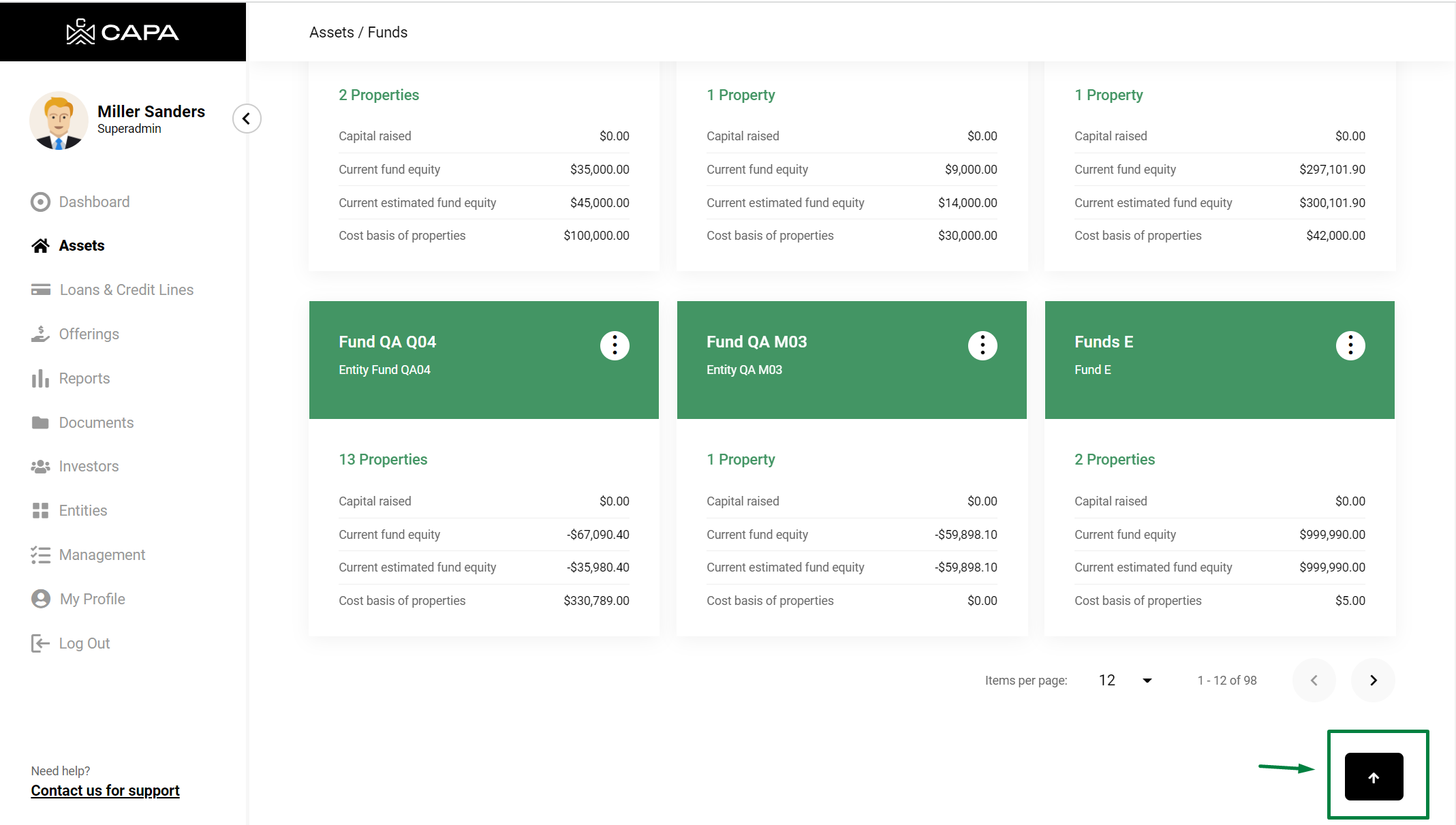Open Contact us for support link

point(105,790)
